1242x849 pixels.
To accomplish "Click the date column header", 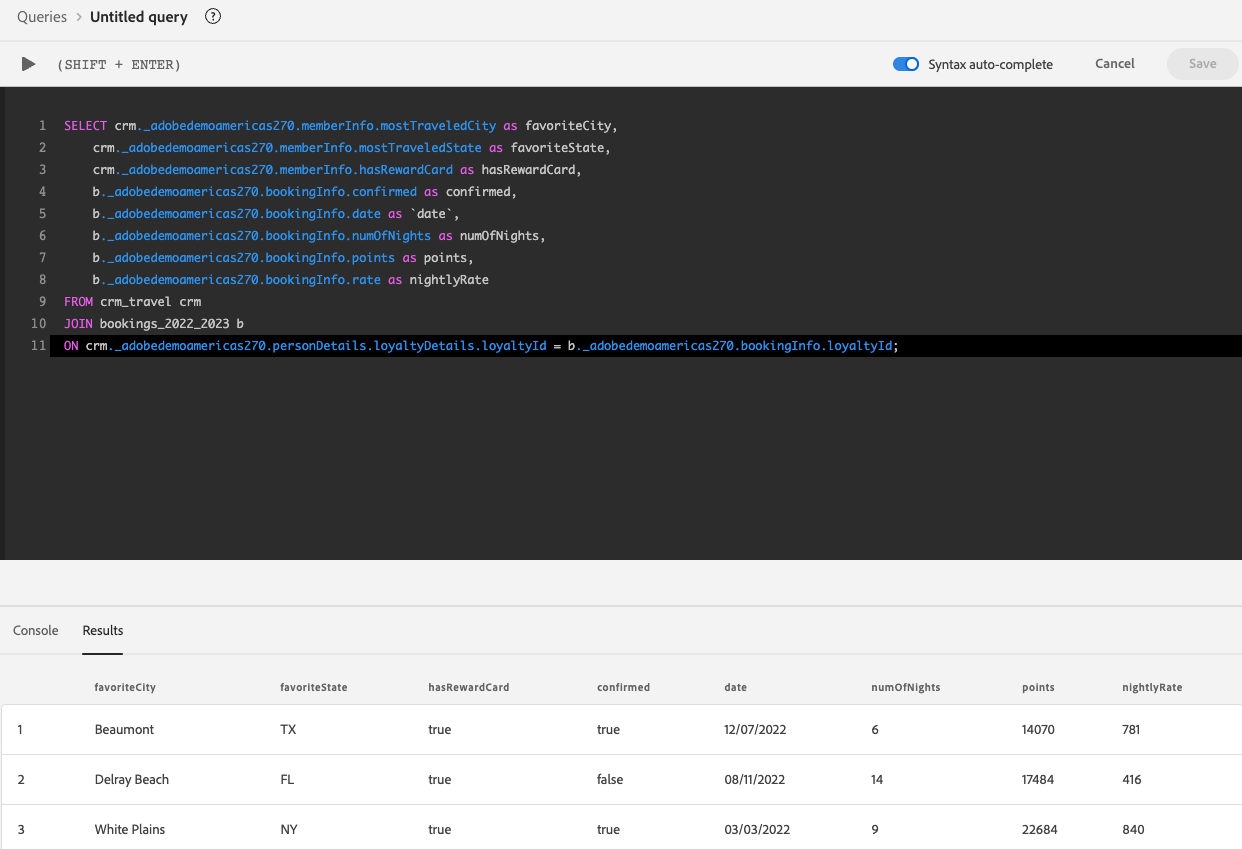I will (735, 687).
